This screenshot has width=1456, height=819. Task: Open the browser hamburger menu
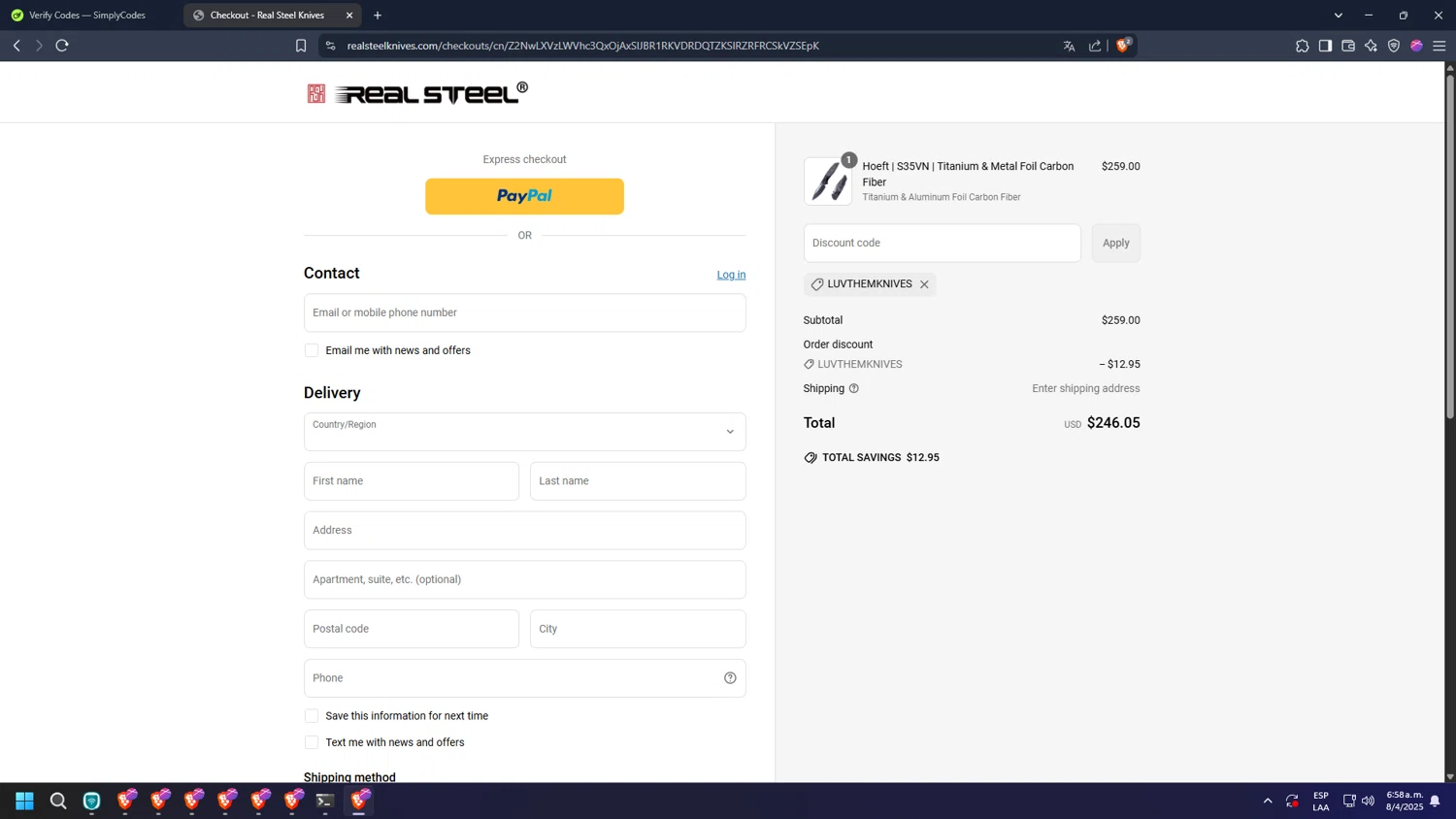click(1439, 46)
